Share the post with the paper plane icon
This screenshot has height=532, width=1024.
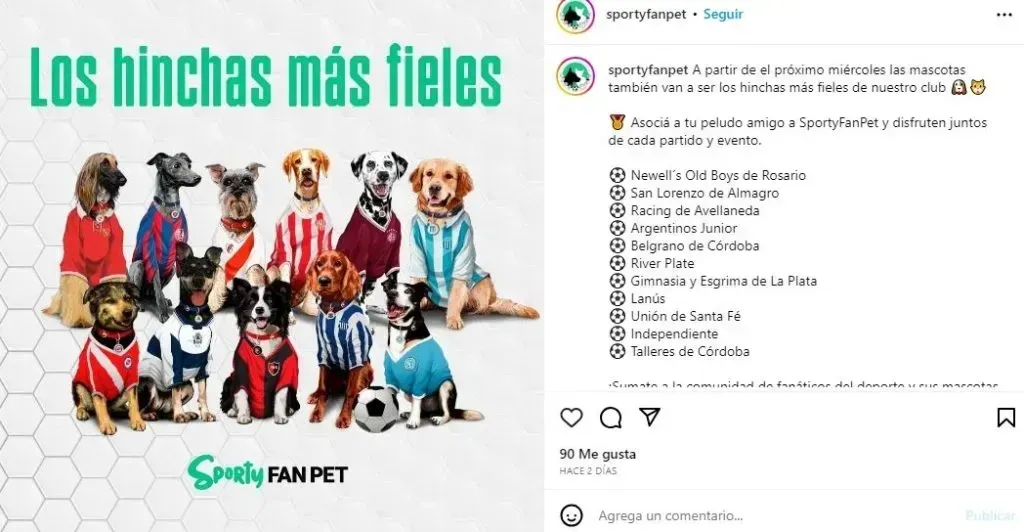(650, 416)
